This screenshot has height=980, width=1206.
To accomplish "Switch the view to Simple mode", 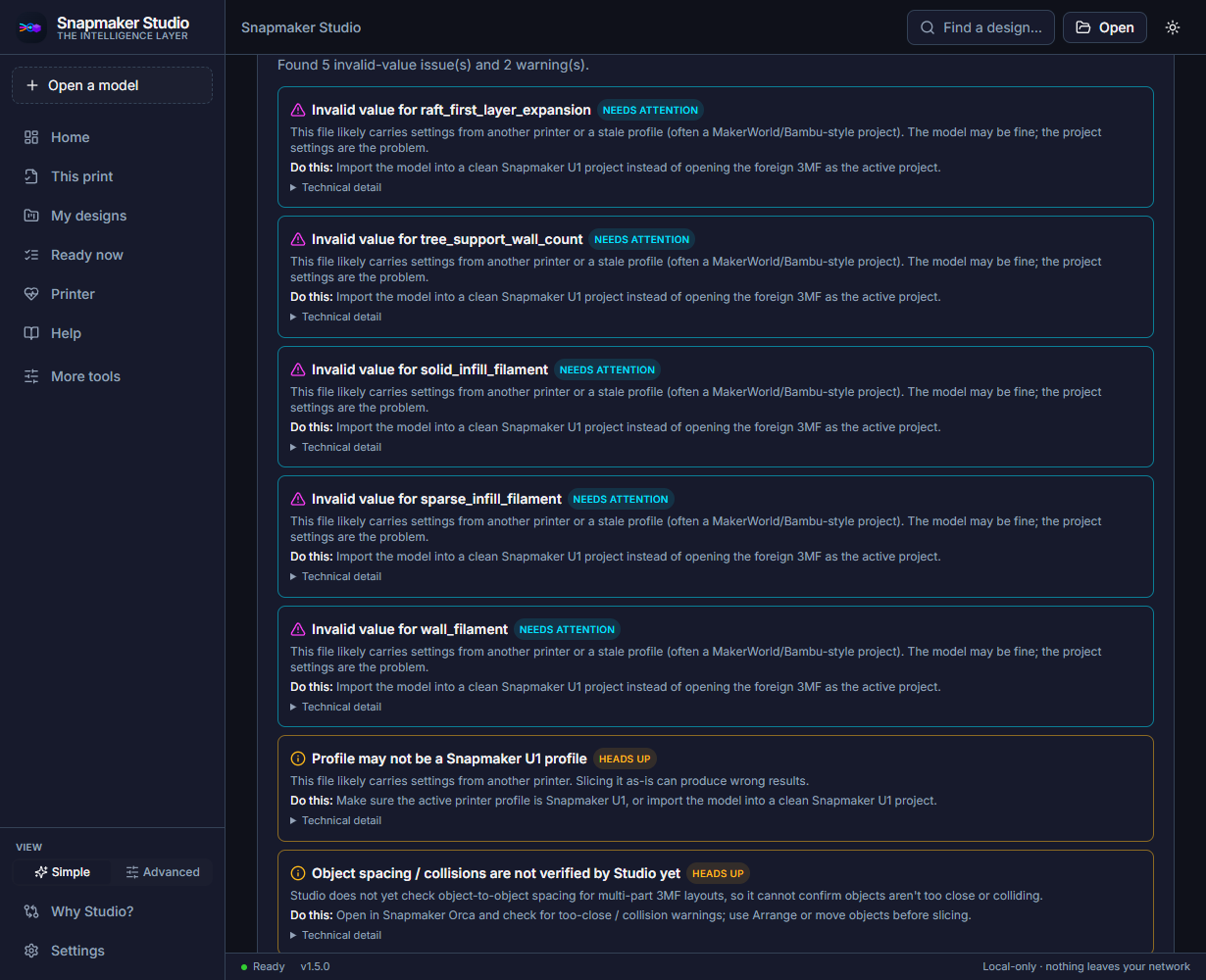I will [62, 872].
